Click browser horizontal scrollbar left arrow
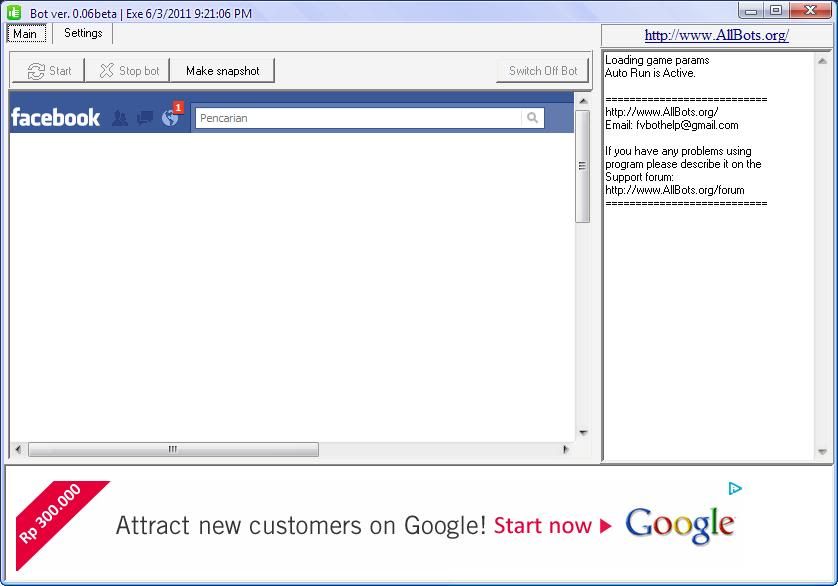The image size is (838, 586). [x=18, y=449]
